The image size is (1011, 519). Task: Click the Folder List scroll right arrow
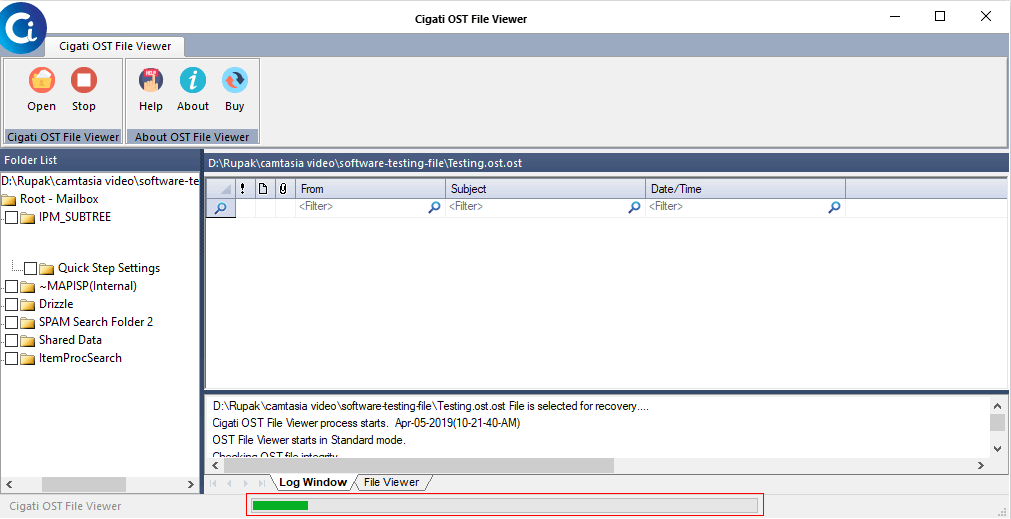click(191, 484)
